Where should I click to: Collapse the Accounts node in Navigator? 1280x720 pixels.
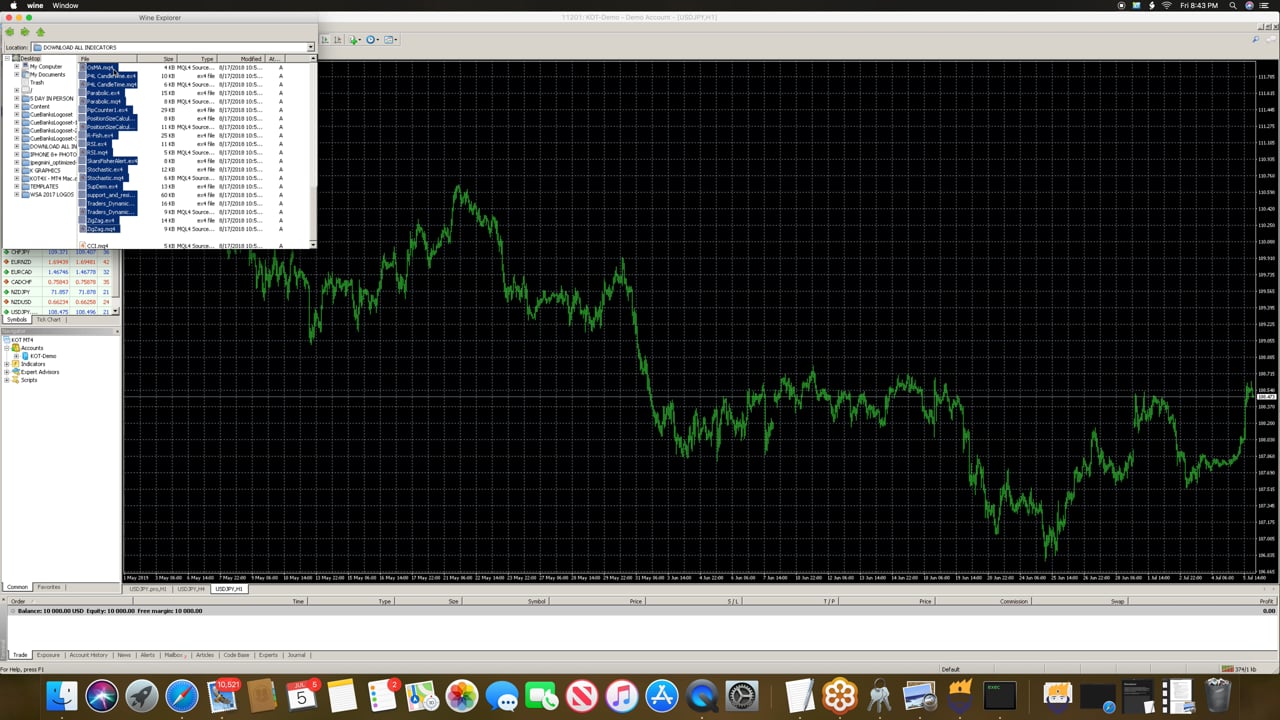click(x=7, y=348)
